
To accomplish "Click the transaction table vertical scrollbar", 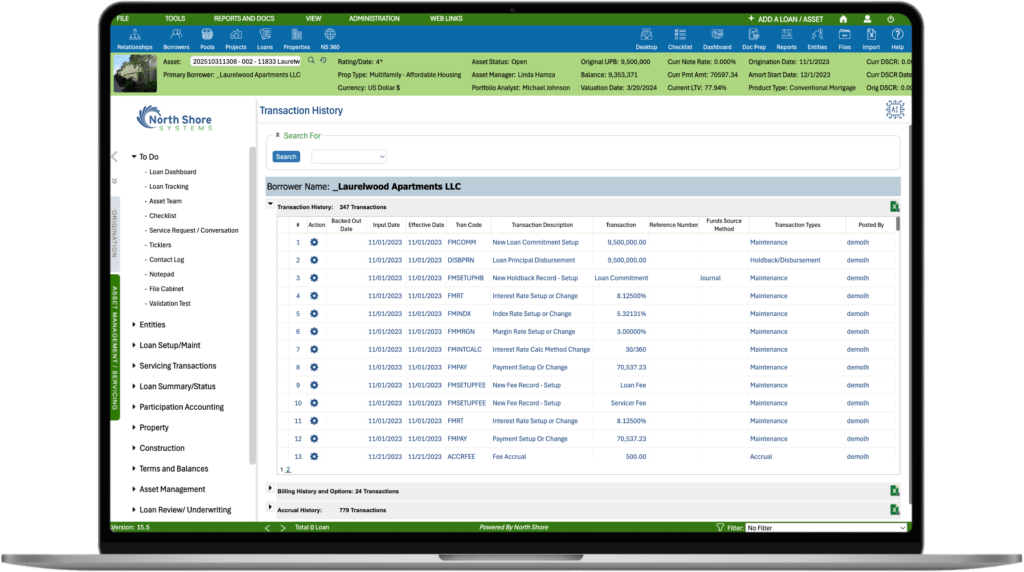I will click(x=898, y=223).
